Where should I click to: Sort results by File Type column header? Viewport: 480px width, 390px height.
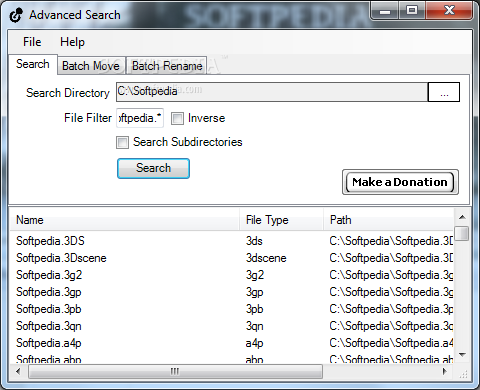[x=282, y=220]
